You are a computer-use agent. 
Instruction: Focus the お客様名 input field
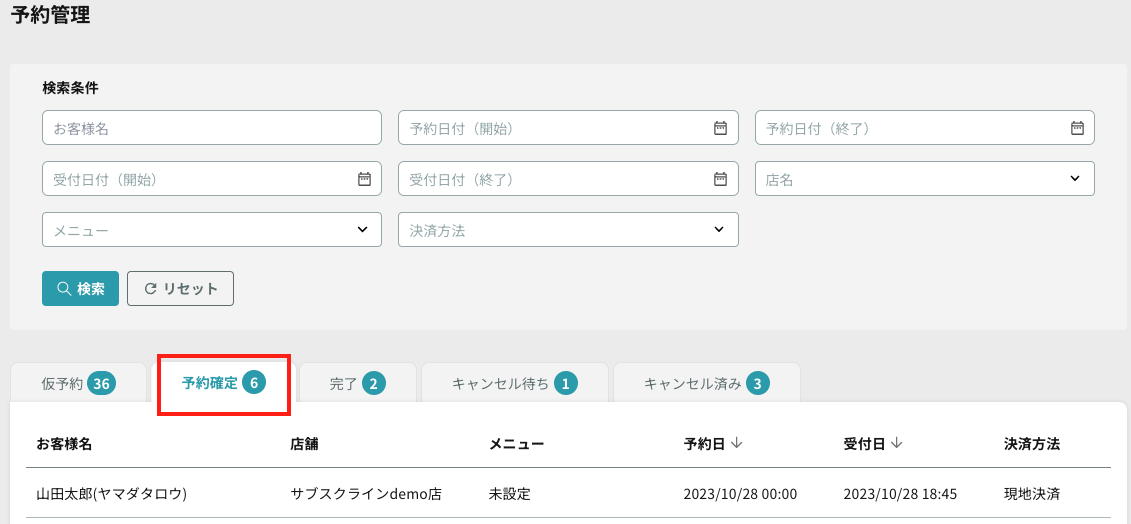212,128
